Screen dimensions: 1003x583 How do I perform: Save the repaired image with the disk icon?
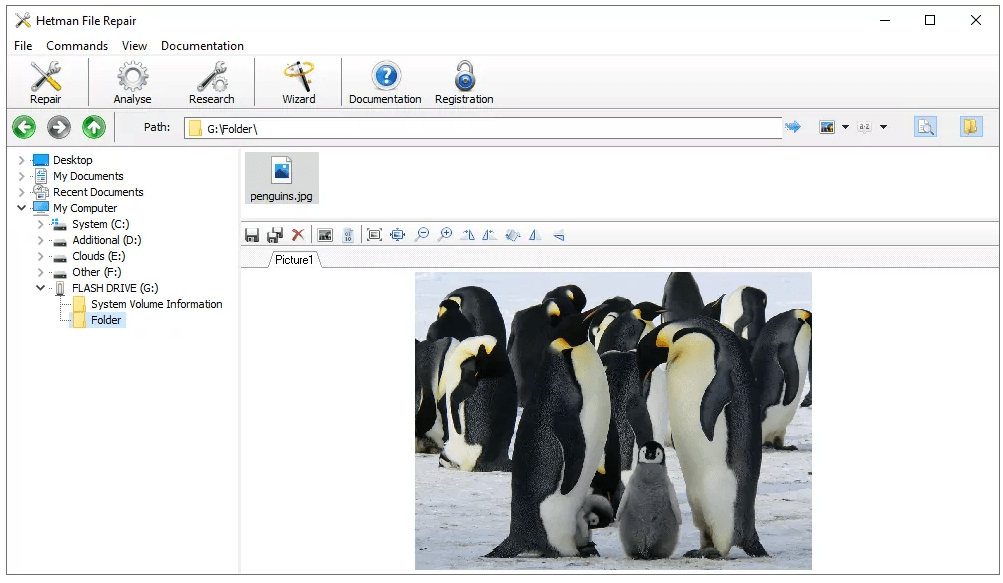tap(251, 234)
